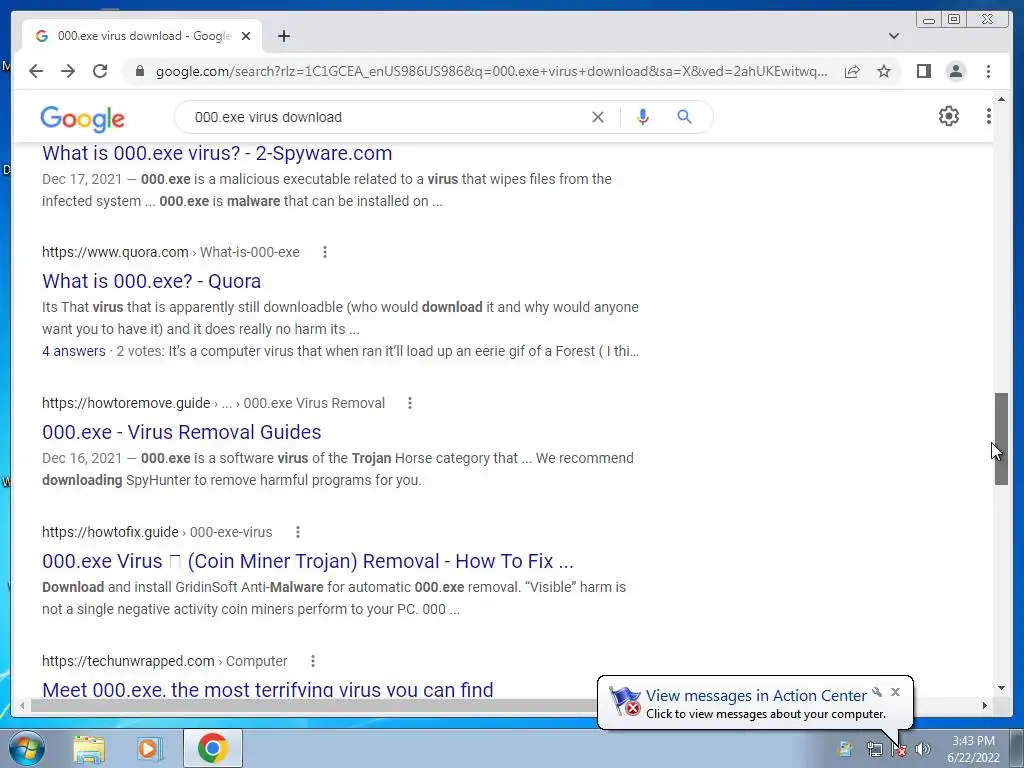Open the network tray icon
This screenshot has width=1024, height=768.
[x=874, y=749]
